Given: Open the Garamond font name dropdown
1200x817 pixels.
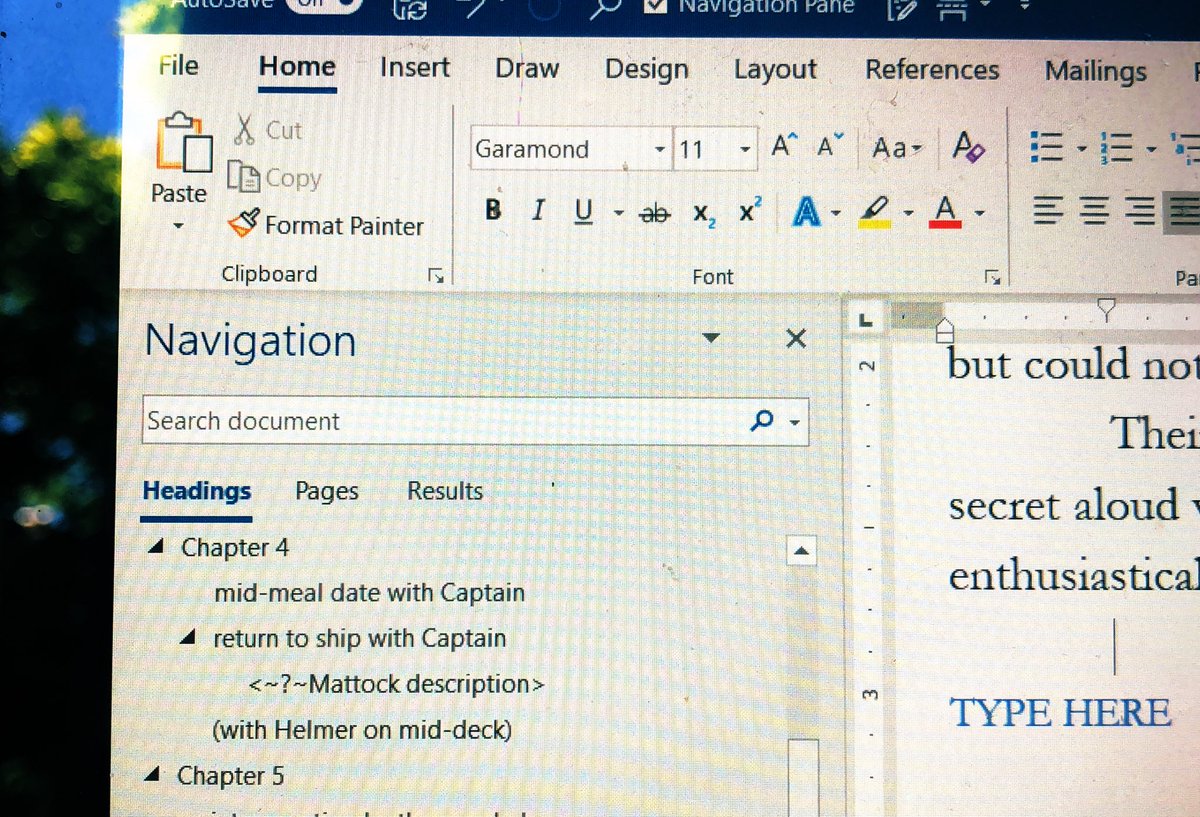Looking at the screenshot, I should tap(659, 148).
